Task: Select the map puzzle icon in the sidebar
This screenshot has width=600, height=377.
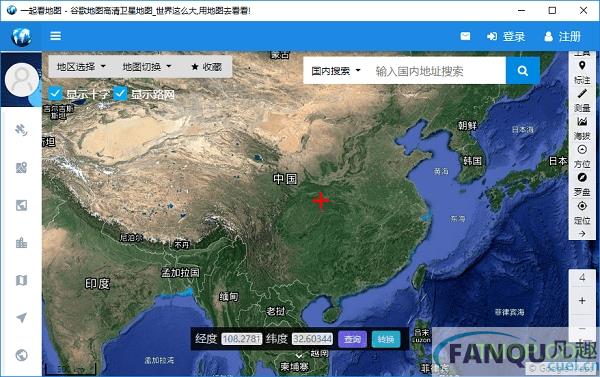Action: (x=21, y=168)
